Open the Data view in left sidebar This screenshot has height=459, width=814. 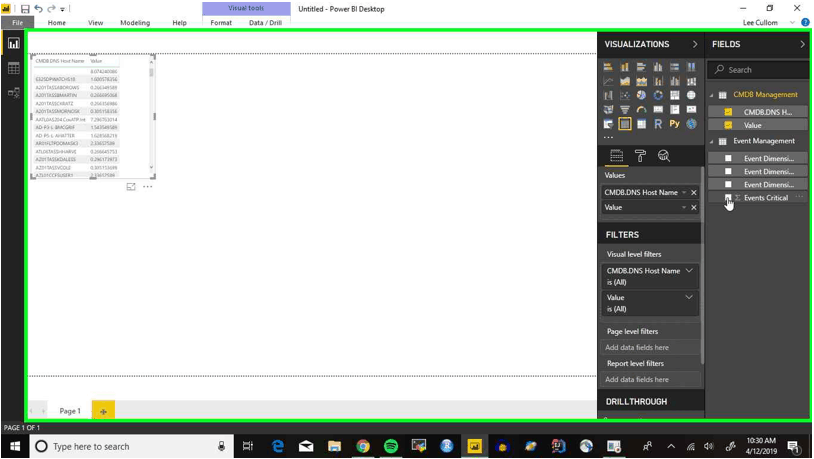(13, 68)
